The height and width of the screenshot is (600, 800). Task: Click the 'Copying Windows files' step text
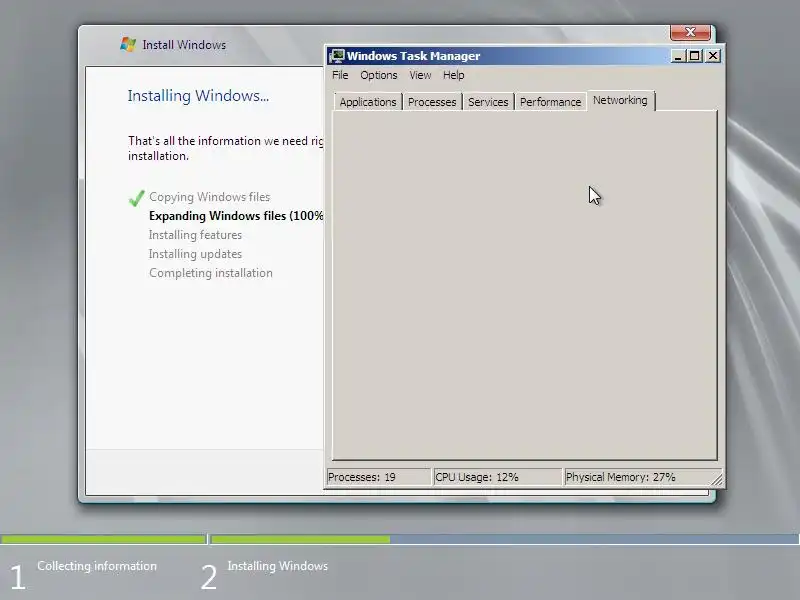(210, 197)
